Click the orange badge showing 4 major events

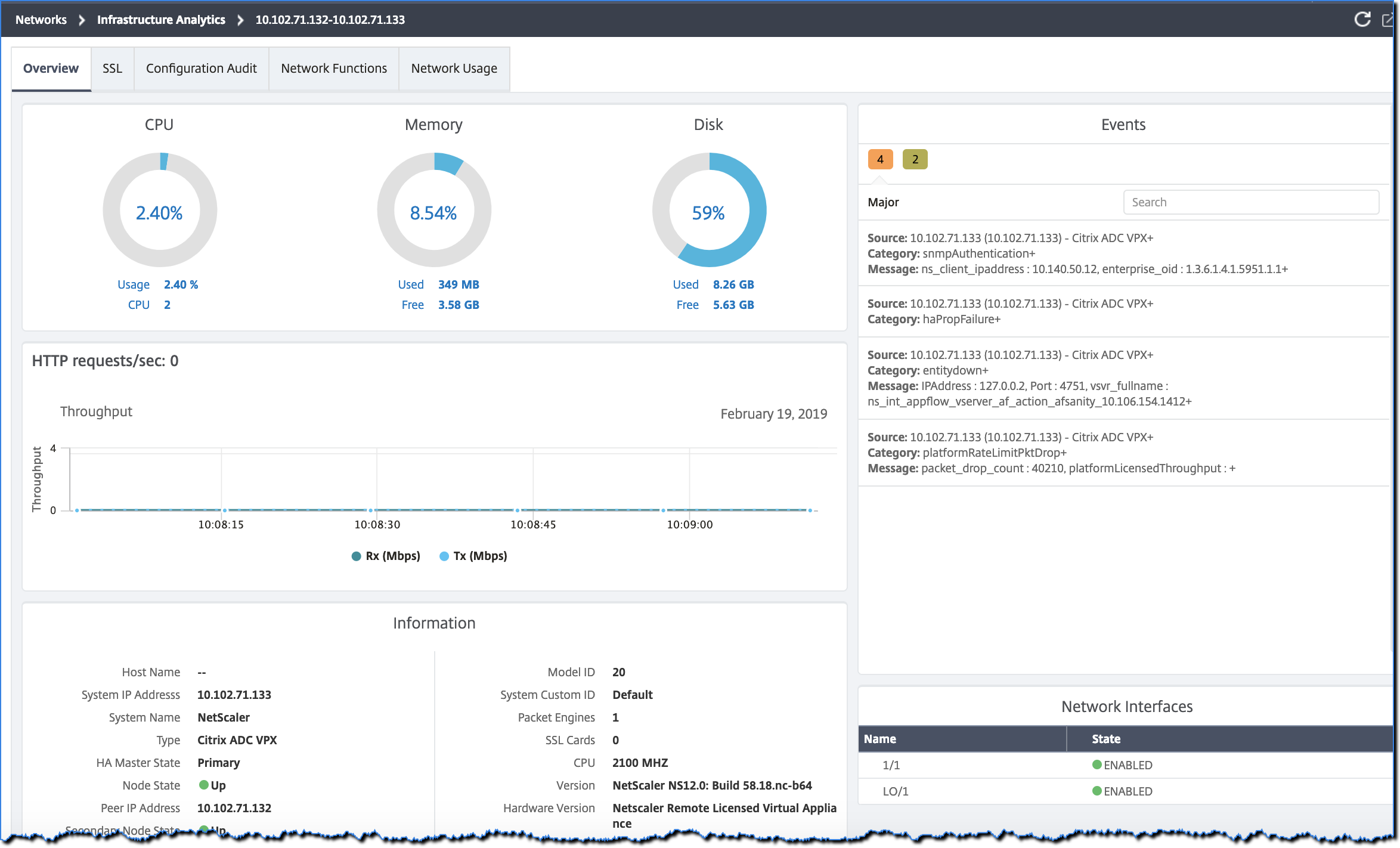tap(880, 159)
